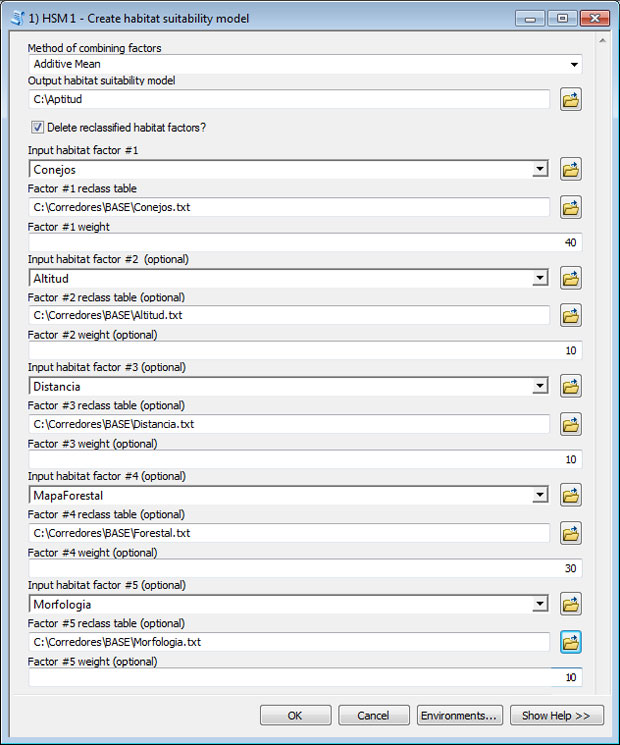This screenshot has height=745, width=620.
Task: Browse for Factor #2 reclass table file
Action: pos(571,315)
